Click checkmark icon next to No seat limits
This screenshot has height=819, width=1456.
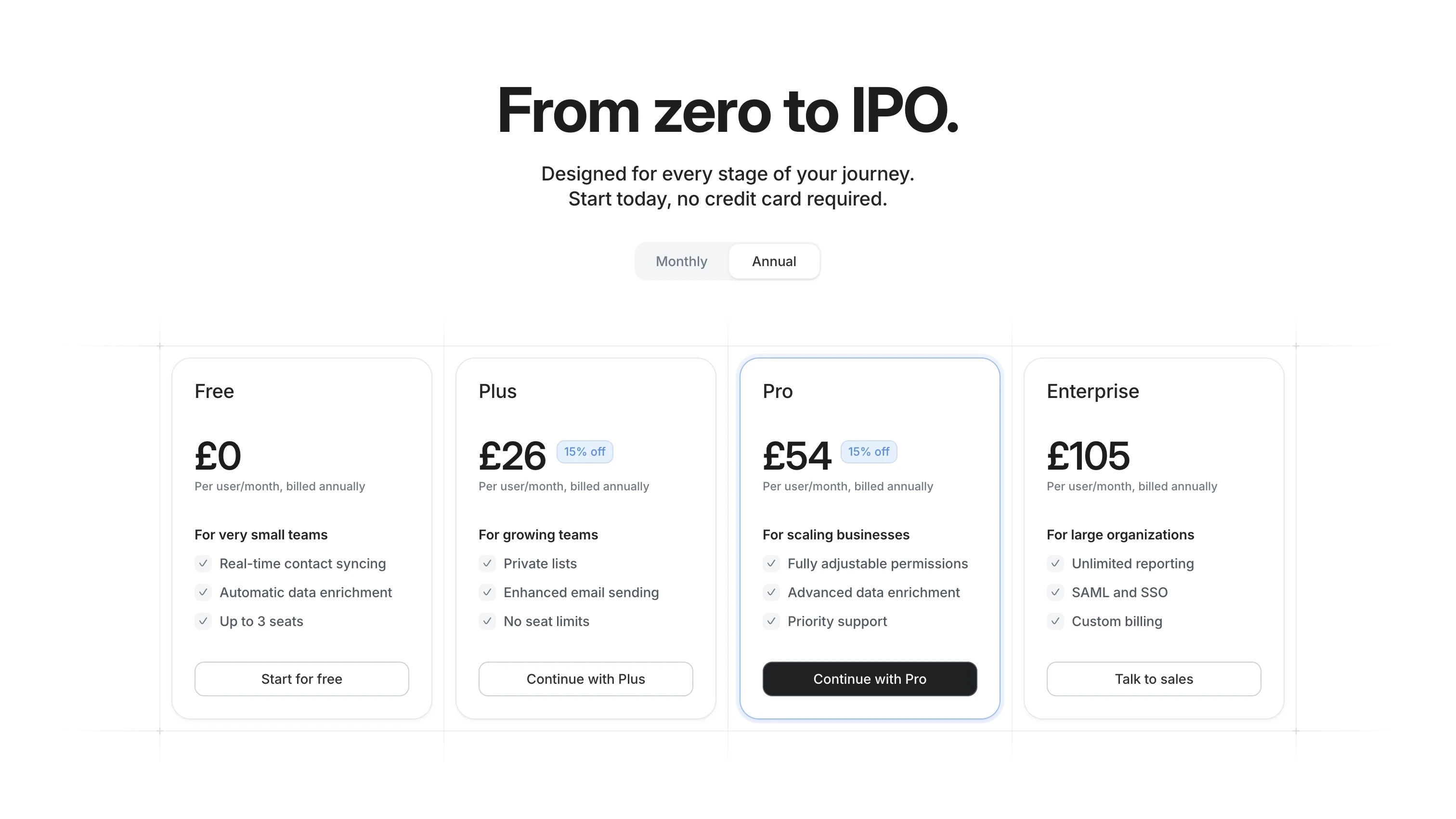[487, 621]
